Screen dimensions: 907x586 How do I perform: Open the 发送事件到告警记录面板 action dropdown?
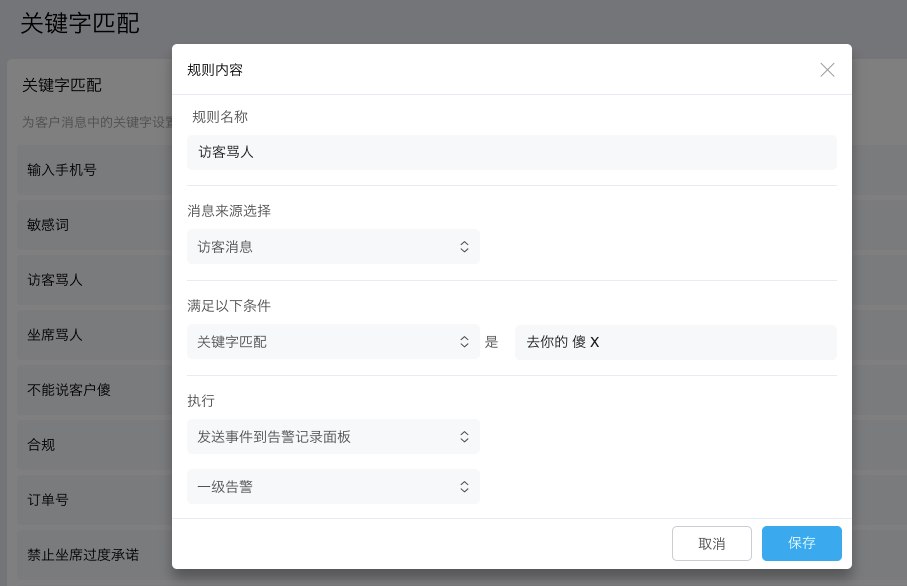(x=332, y=437)
